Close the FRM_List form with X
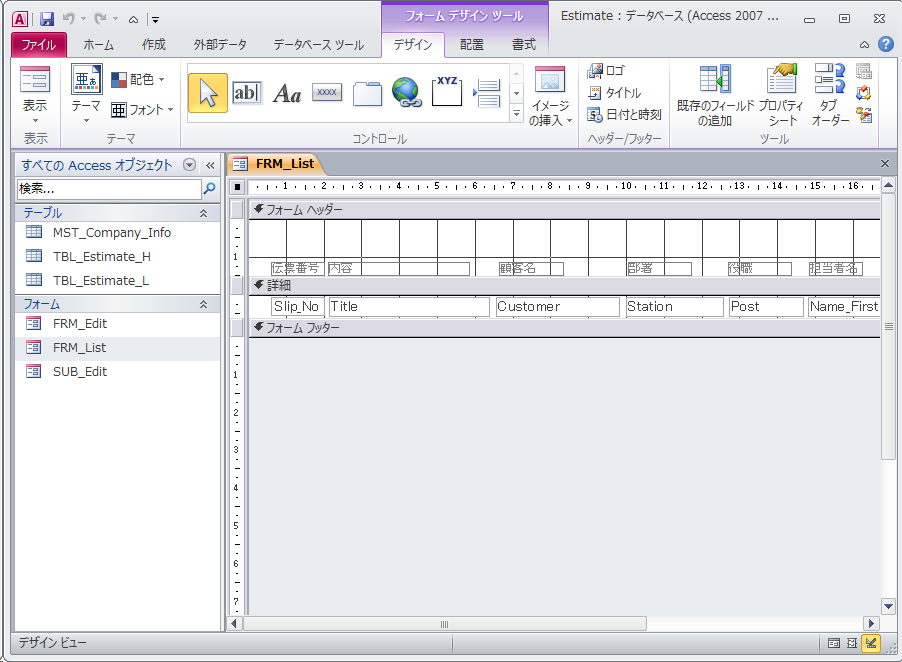This screenshot has width=902, height=662. [x=885, y=164]
